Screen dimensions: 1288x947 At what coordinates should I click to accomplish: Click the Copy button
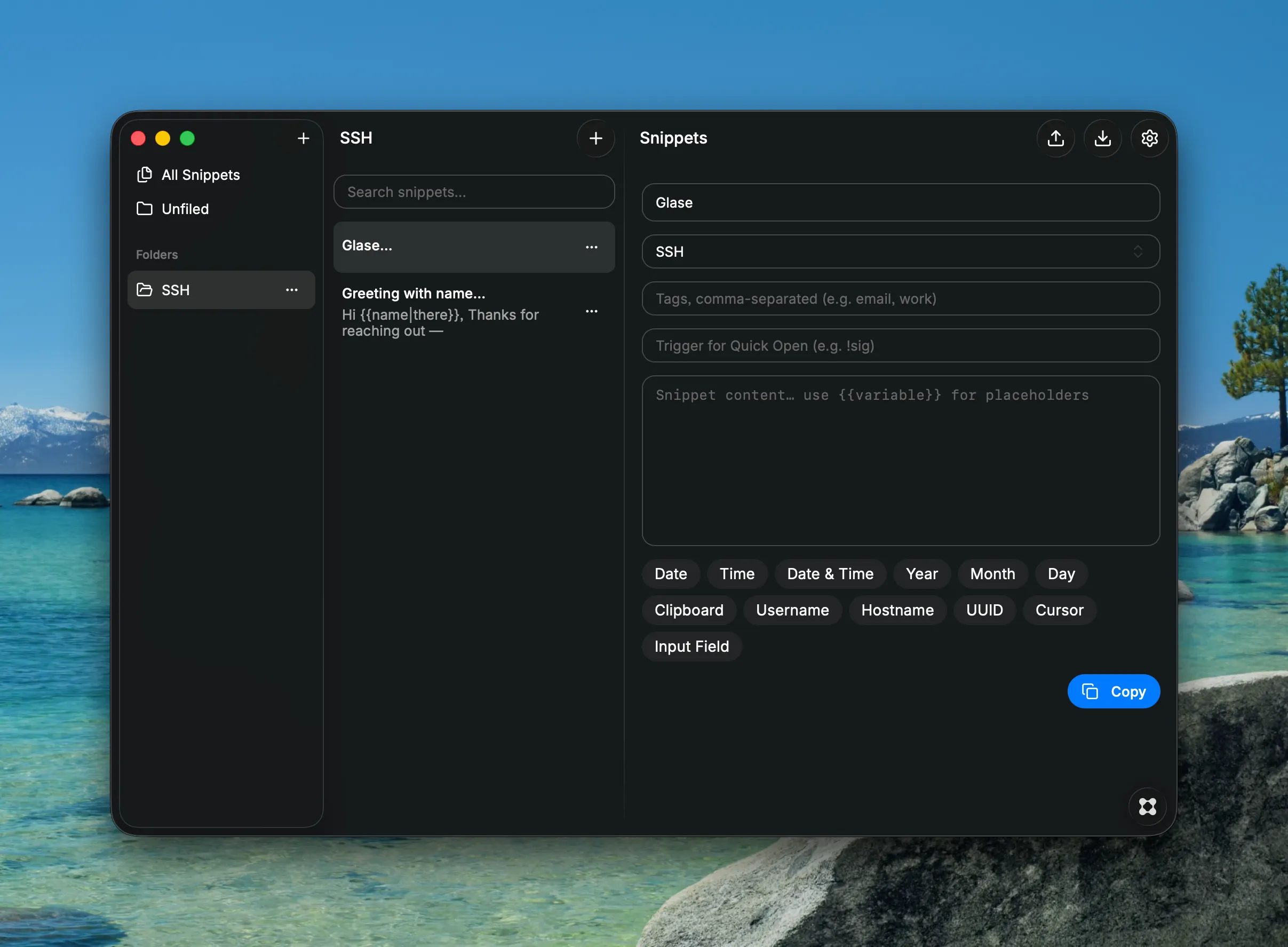click(1113, 691)
